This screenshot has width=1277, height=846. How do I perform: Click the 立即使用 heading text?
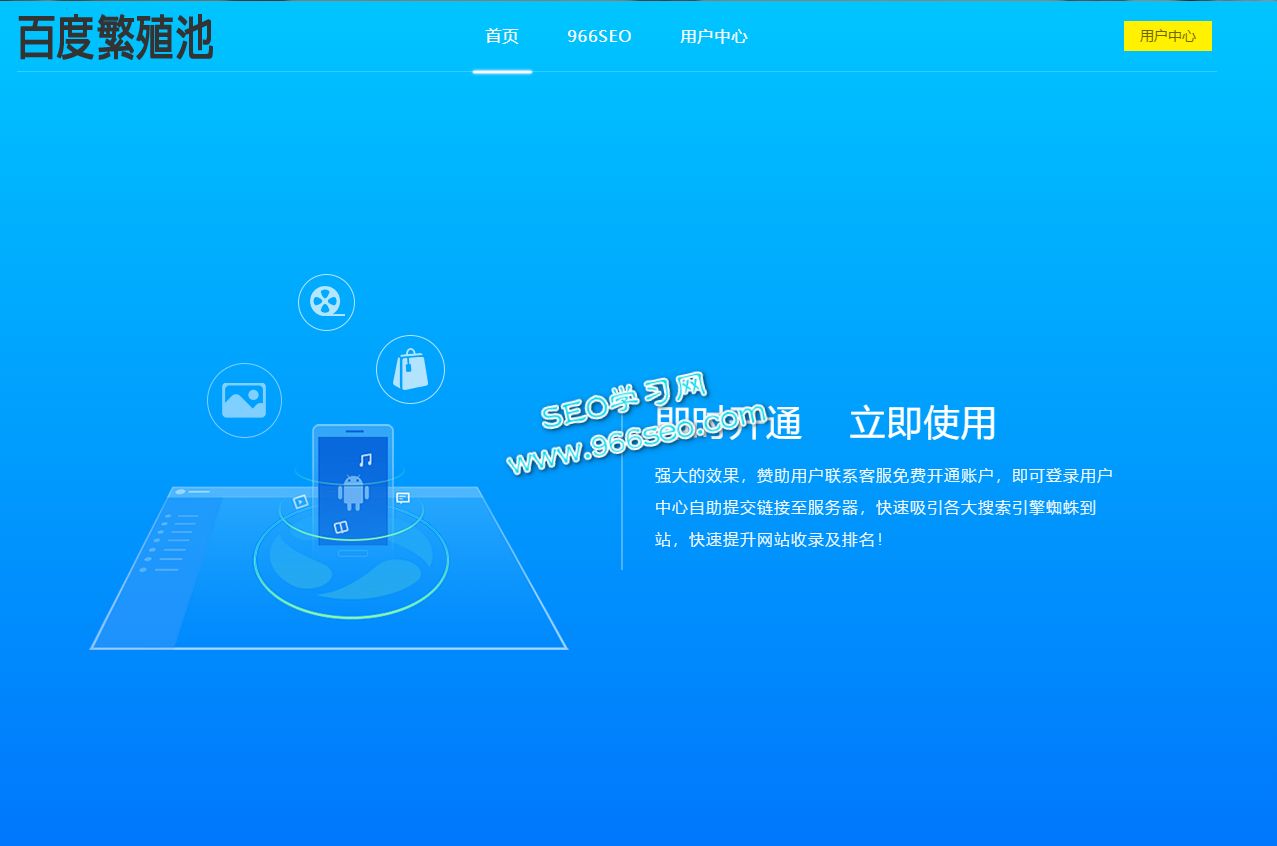[x=923, y=424]
